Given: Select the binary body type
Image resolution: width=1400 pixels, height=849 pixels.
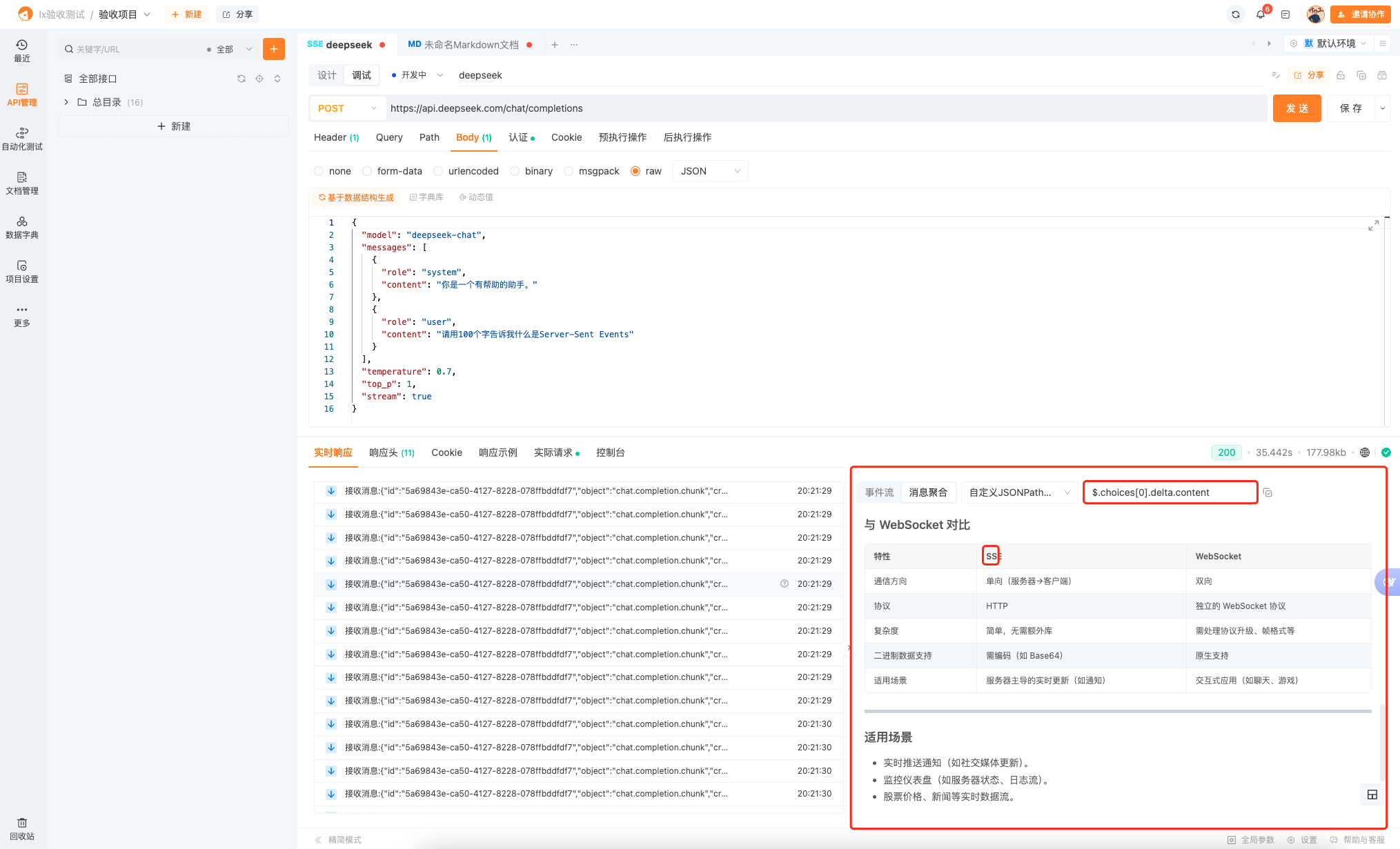Looking at the screenshot, I should 531,171.
